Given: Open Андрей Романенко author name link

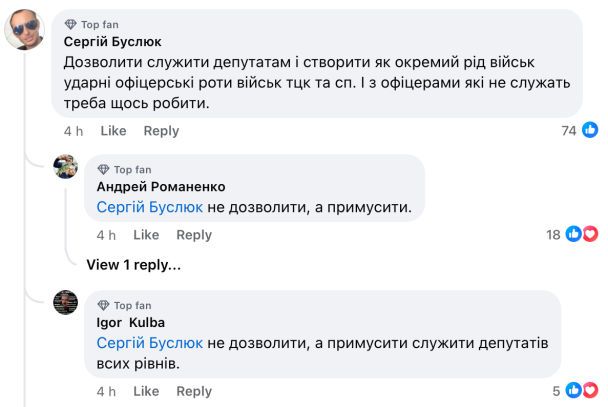Looking at the screenshot, I should click(x=160, y=187).
